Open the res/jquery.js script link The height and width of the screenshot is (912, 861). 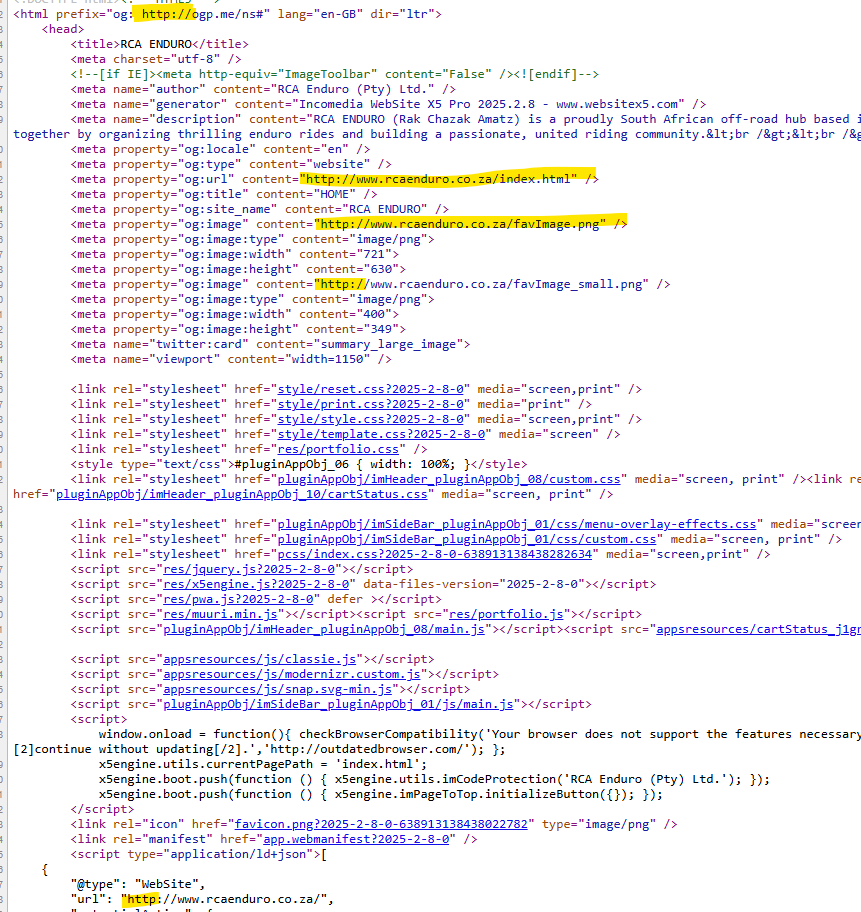coord(249,569)
